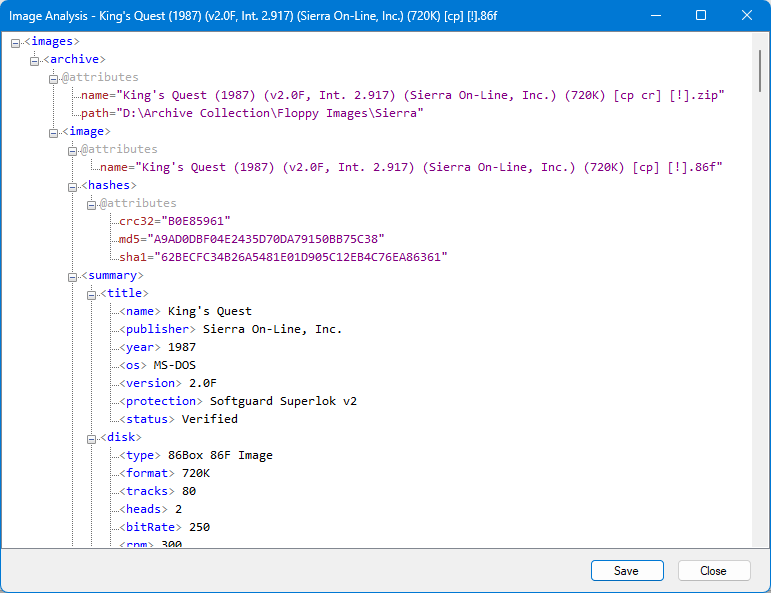
Task: Select the crc32 hash row
Action: click(x=175, y=221)
